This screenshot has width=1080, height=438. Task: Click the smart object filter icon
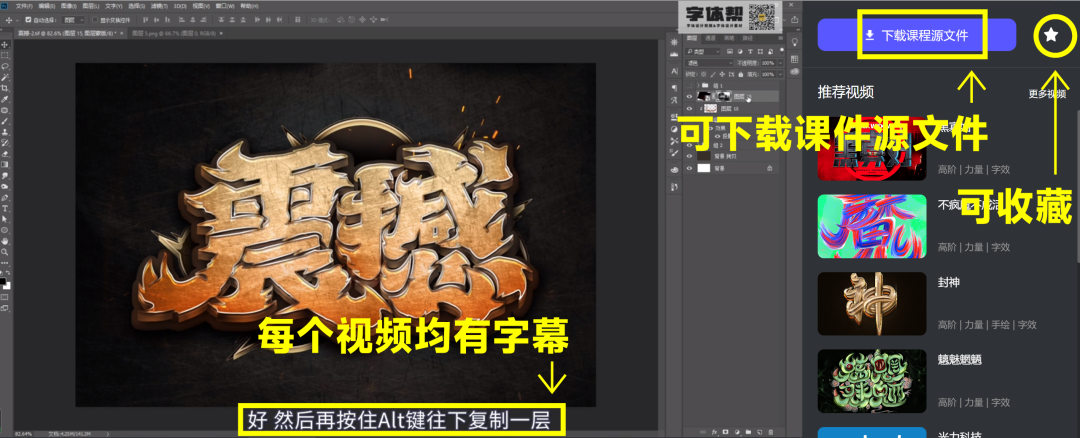tap(770, 52)
